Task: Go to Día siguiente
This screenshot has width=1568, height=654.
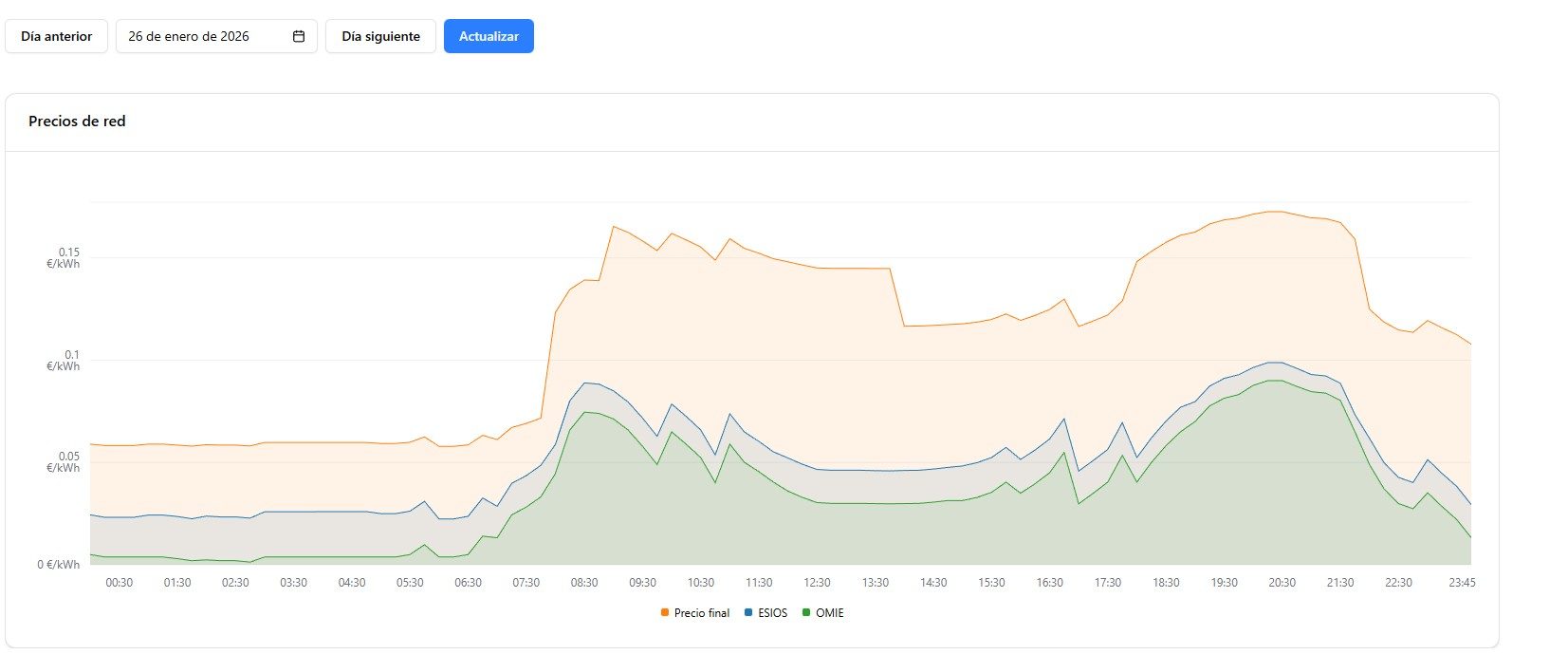Action: click(x=380, y=36)
